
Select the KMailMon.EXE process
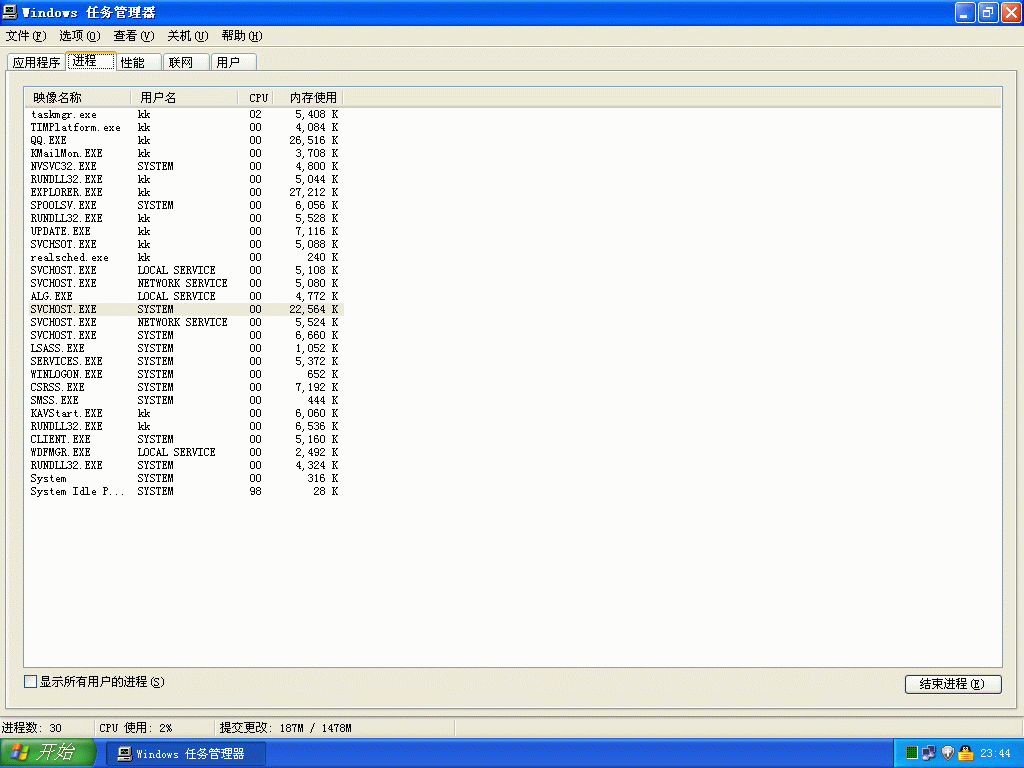click(x=184, y=153)
